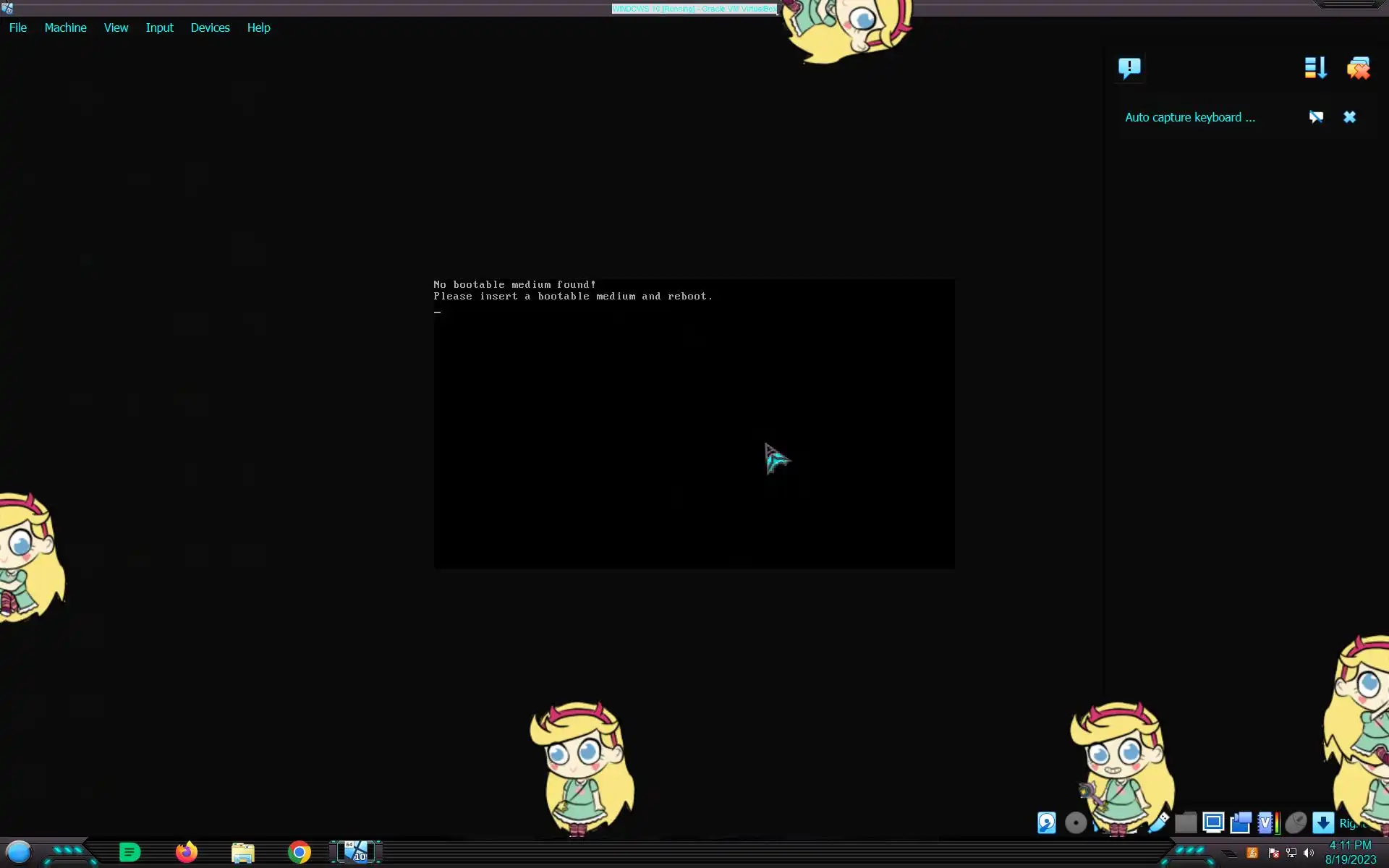Expand the Auto capture keyboard message

click(x=1190, y=117)
